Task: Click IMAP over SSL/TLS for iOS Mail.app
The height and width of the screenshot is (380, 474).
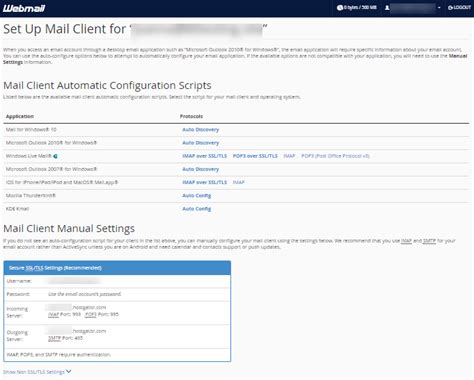Action: 204,182
